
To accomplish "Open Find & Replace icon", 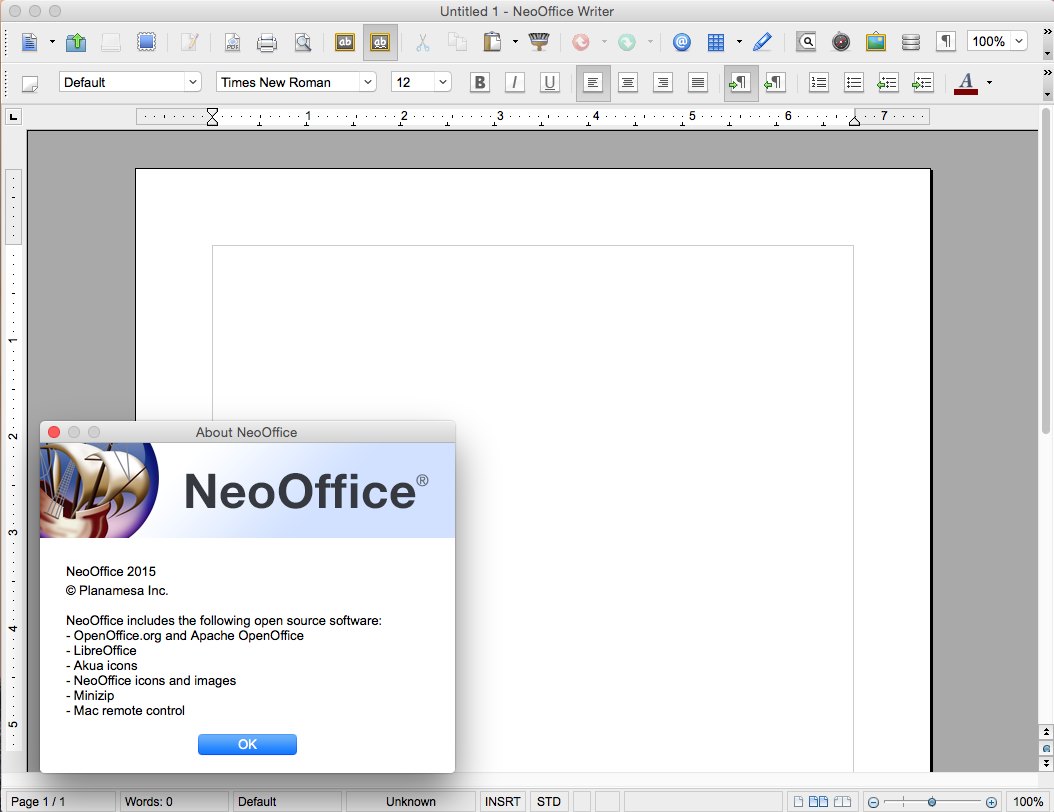I will tap(806, 42).
